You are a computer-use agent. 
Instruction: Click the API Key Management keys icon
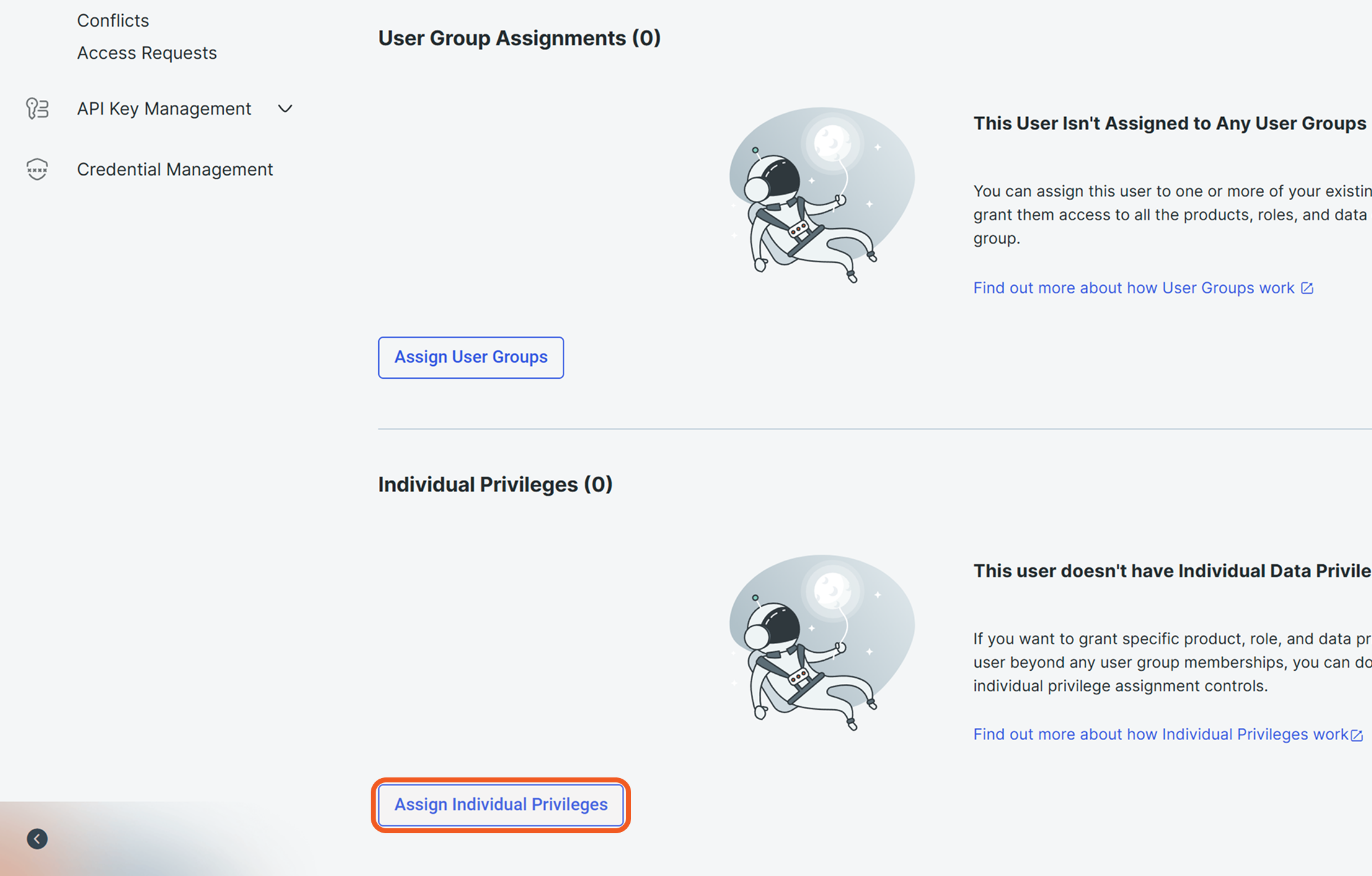[37, 108]
